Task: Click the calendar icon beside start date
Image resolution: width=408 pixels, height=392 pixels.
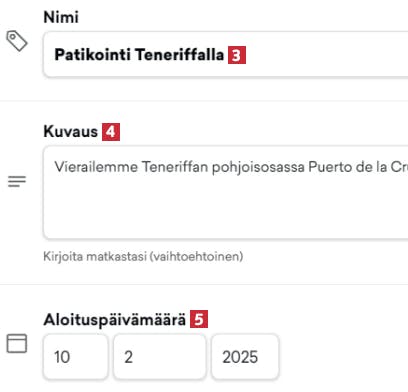Action: [17, 343]
